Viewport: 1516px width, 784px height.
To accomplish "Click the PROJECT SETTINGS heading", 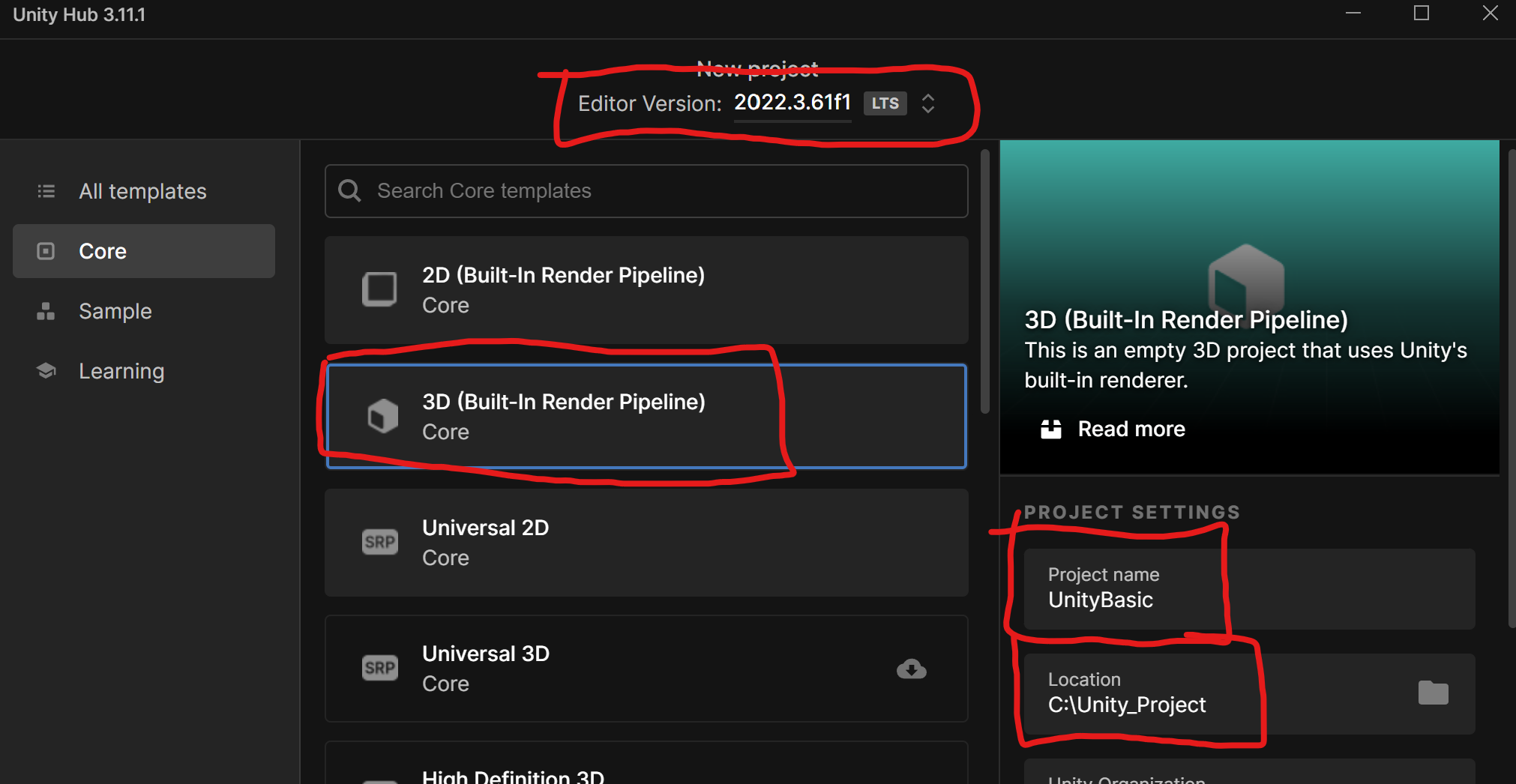I will [x=1132, y=513].
